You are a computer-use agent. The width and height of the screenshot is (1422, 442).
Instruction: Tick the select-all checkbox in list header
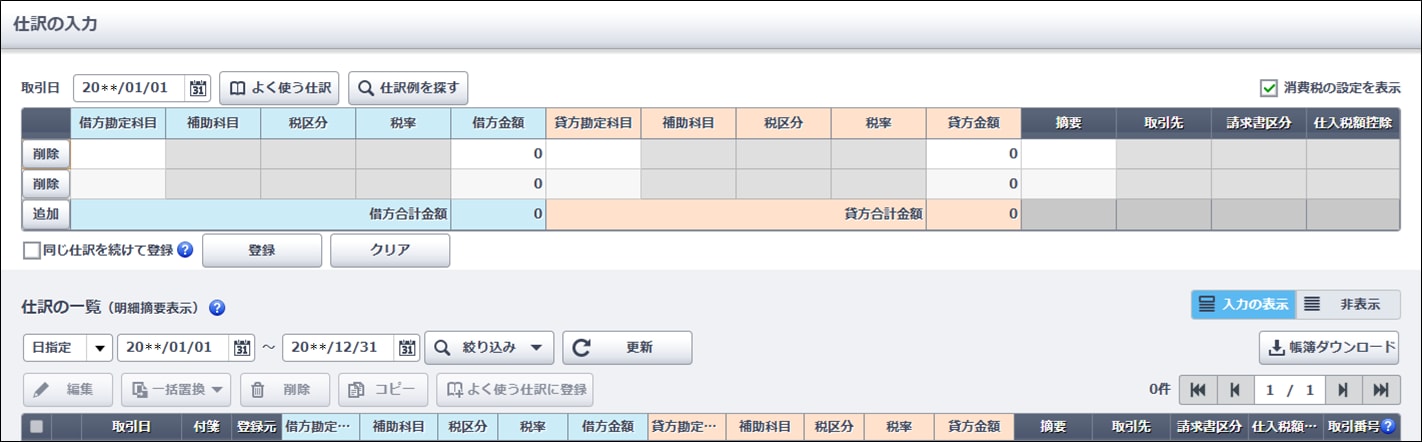click(x=37, y=427)
